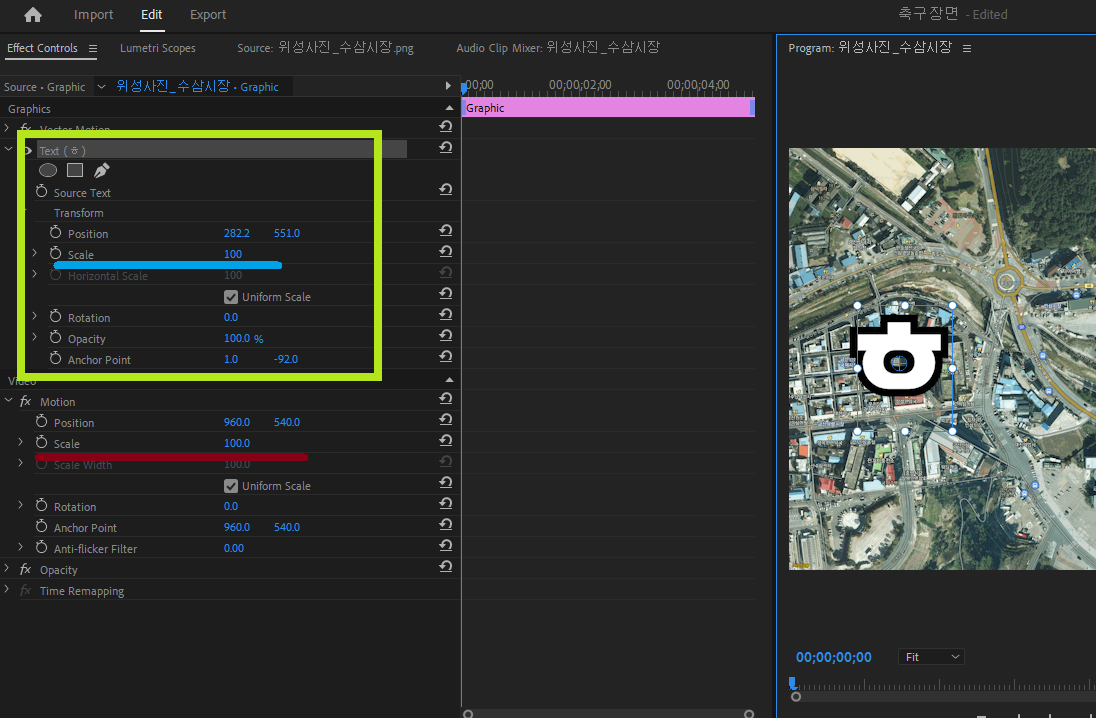The width and height of the screenshot is (1096, 718).
Task: Click the Program monitor playhead marker
Action: point(792,682)
